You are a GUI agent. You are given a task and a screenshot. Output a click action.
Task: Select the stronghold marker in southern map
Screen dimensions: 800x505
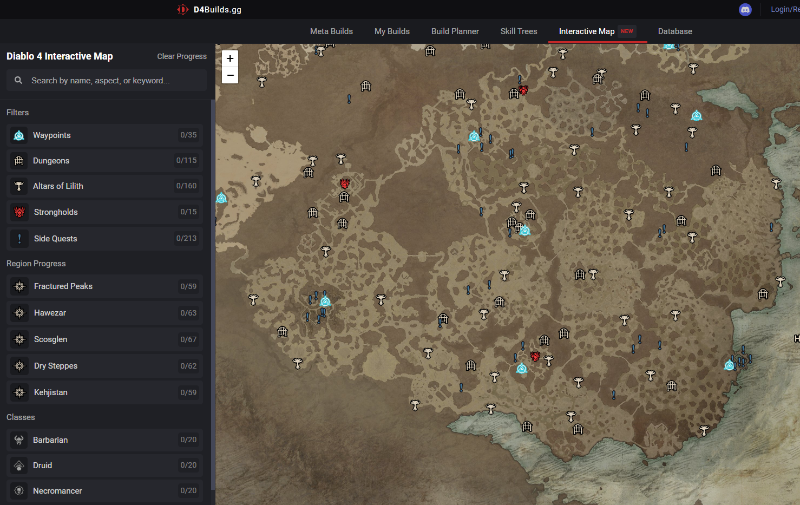point(535,356)
